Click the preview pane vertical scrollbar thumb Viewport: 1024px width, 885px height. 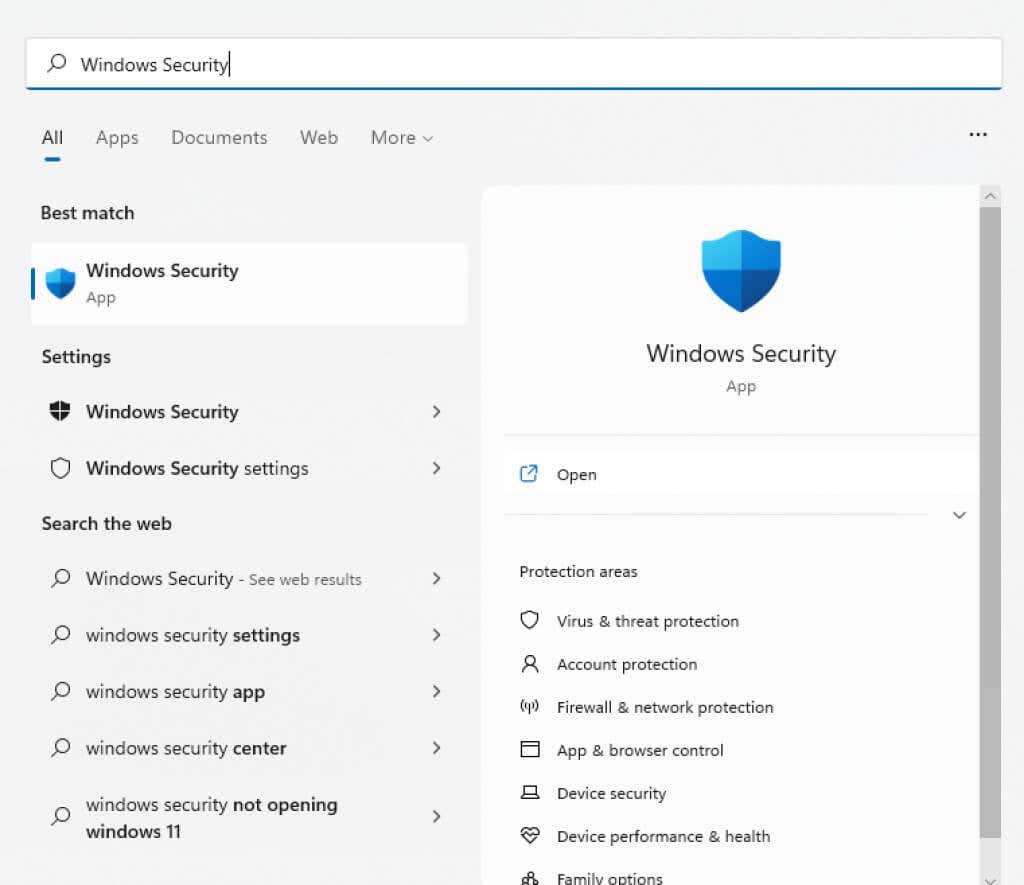[x=990, y=522]
